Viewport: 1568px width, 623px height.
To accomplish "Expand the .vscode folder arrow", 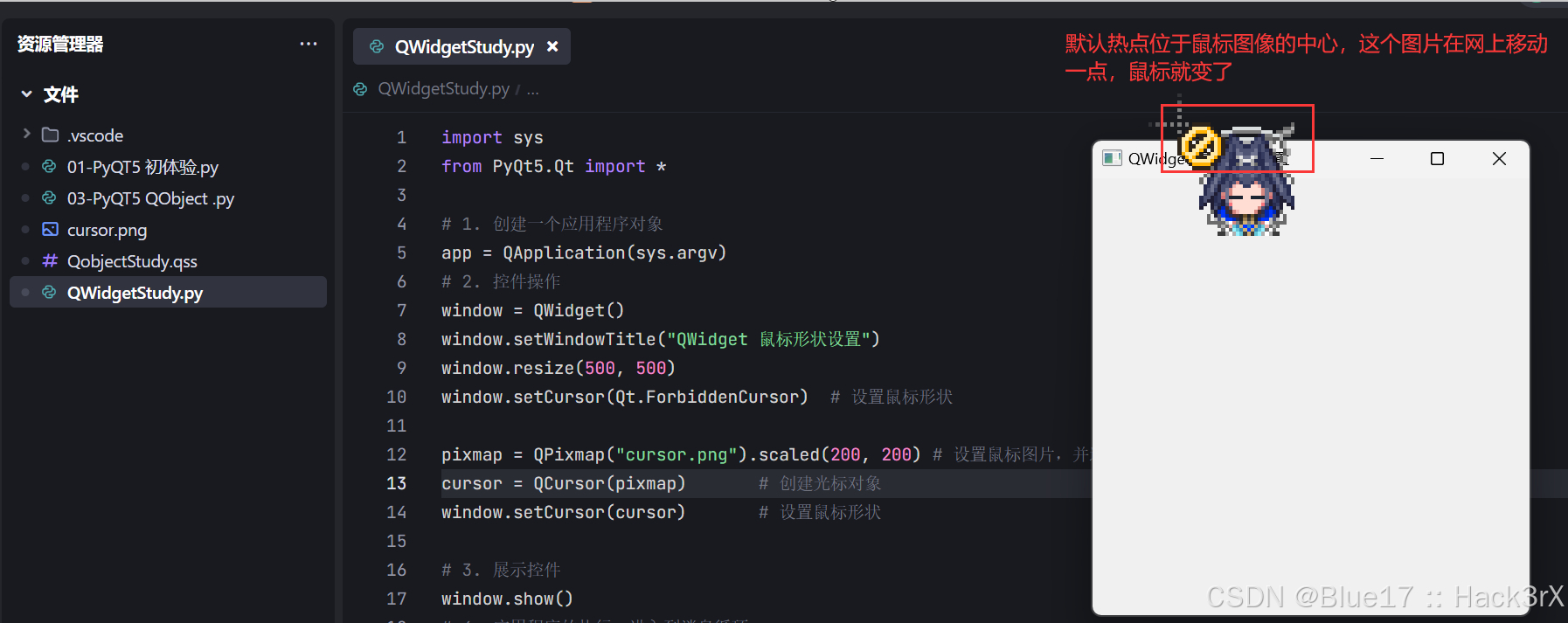I will (27, 134).
